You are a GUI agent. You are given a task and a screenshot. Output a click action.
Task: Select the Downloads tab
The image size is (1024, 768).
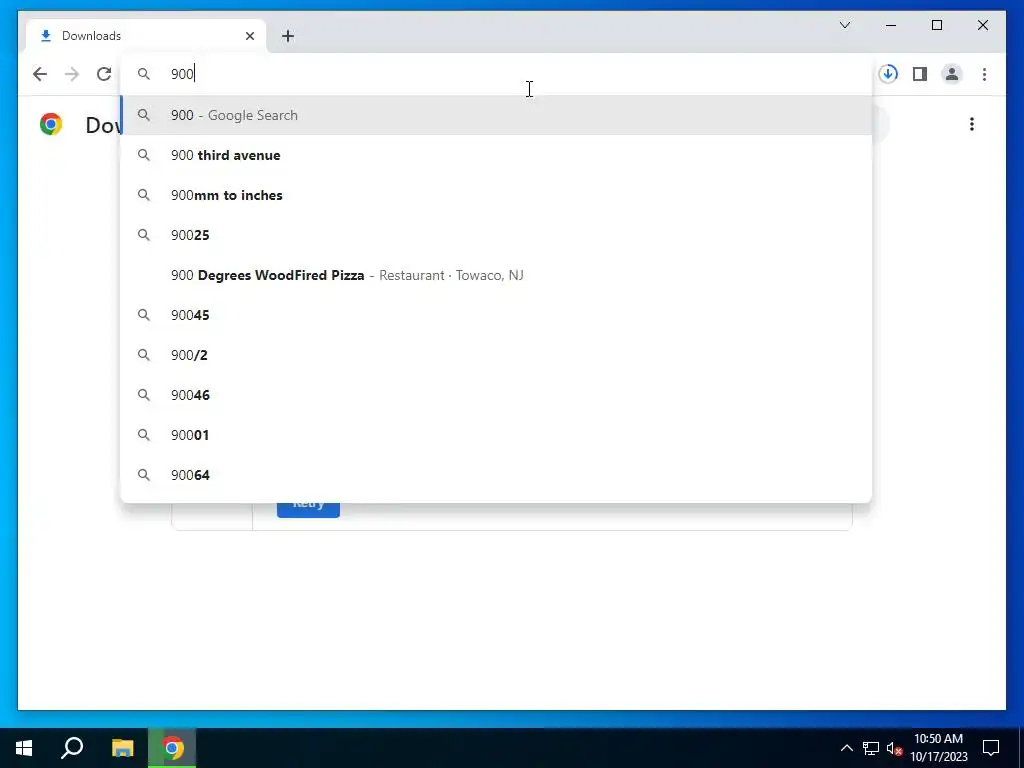click(x=146, y=36)
